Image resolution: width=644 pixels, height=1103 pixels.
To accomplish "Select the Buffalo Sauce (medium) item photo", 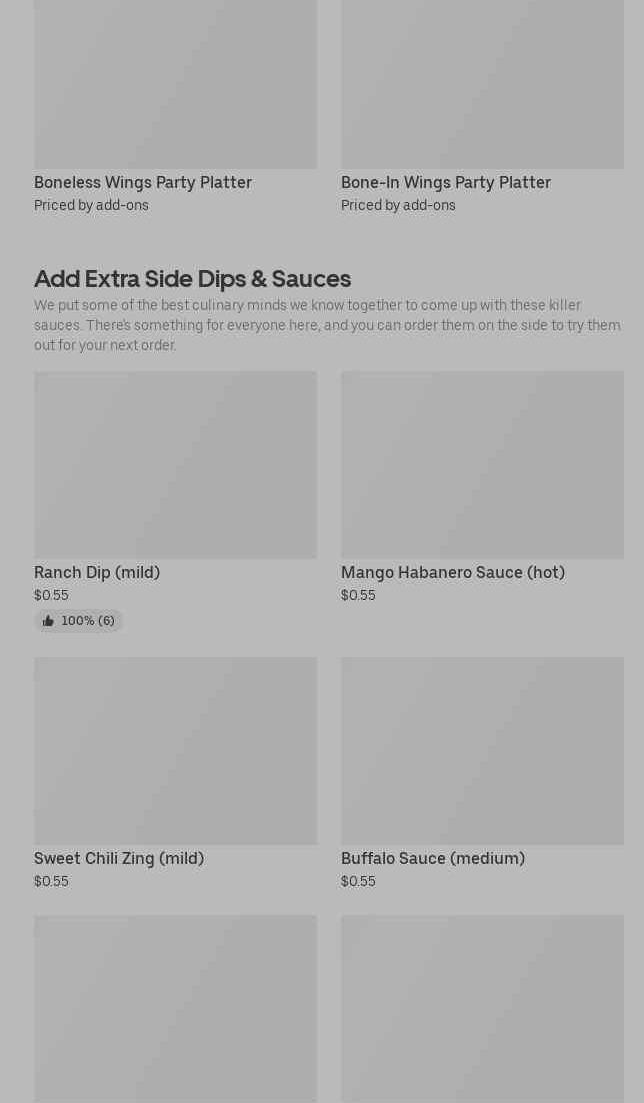I will tap(482, 751).
